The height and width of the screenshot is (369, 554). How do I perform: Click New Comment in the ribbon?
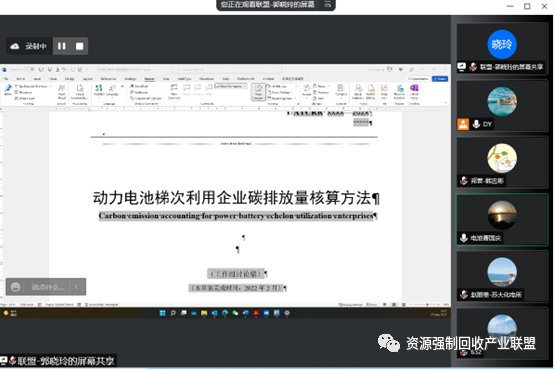tap(174, 91)
